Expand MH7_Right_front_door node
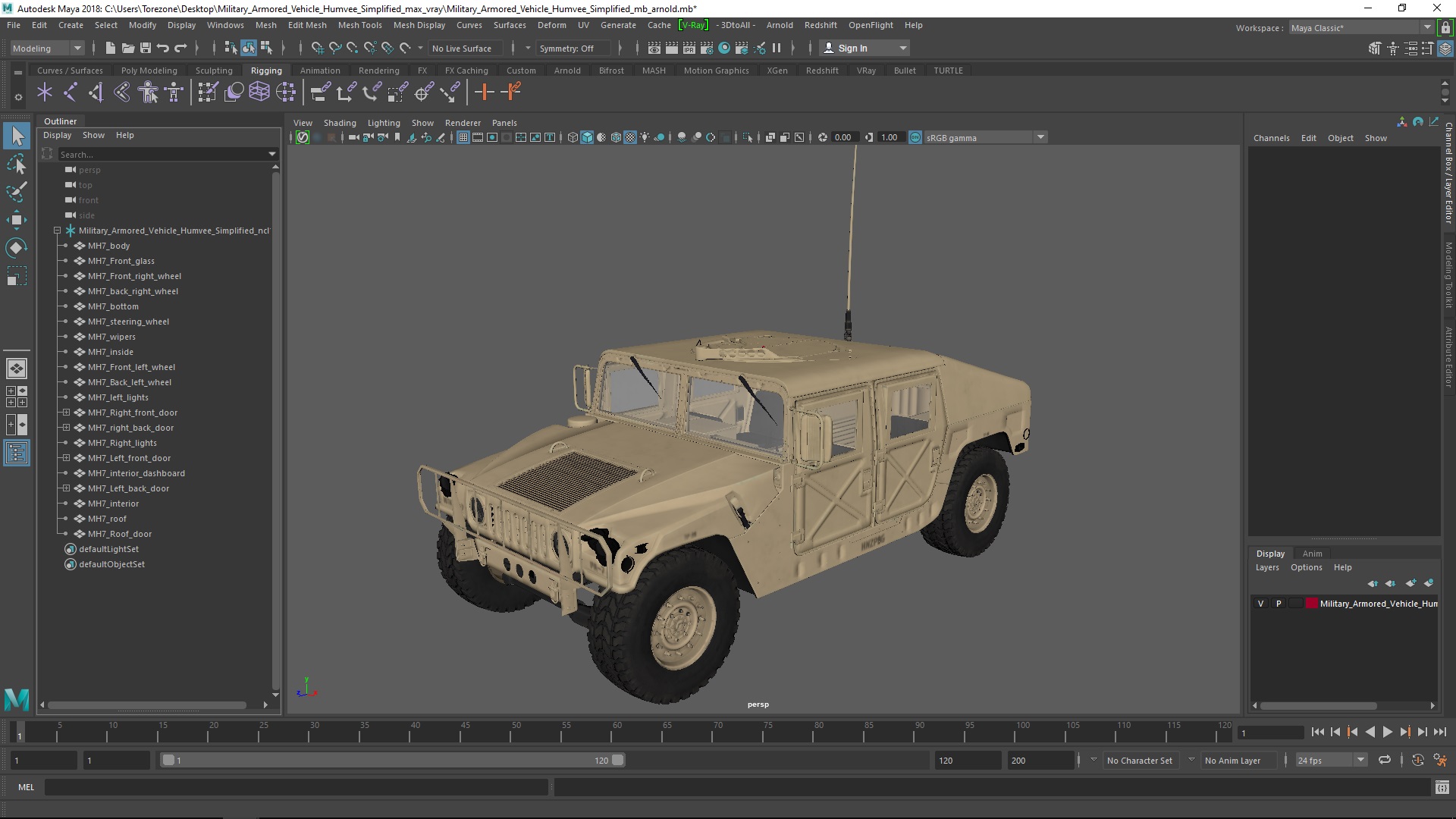Viewport: 1456px width, 819px height. point(66,413)
